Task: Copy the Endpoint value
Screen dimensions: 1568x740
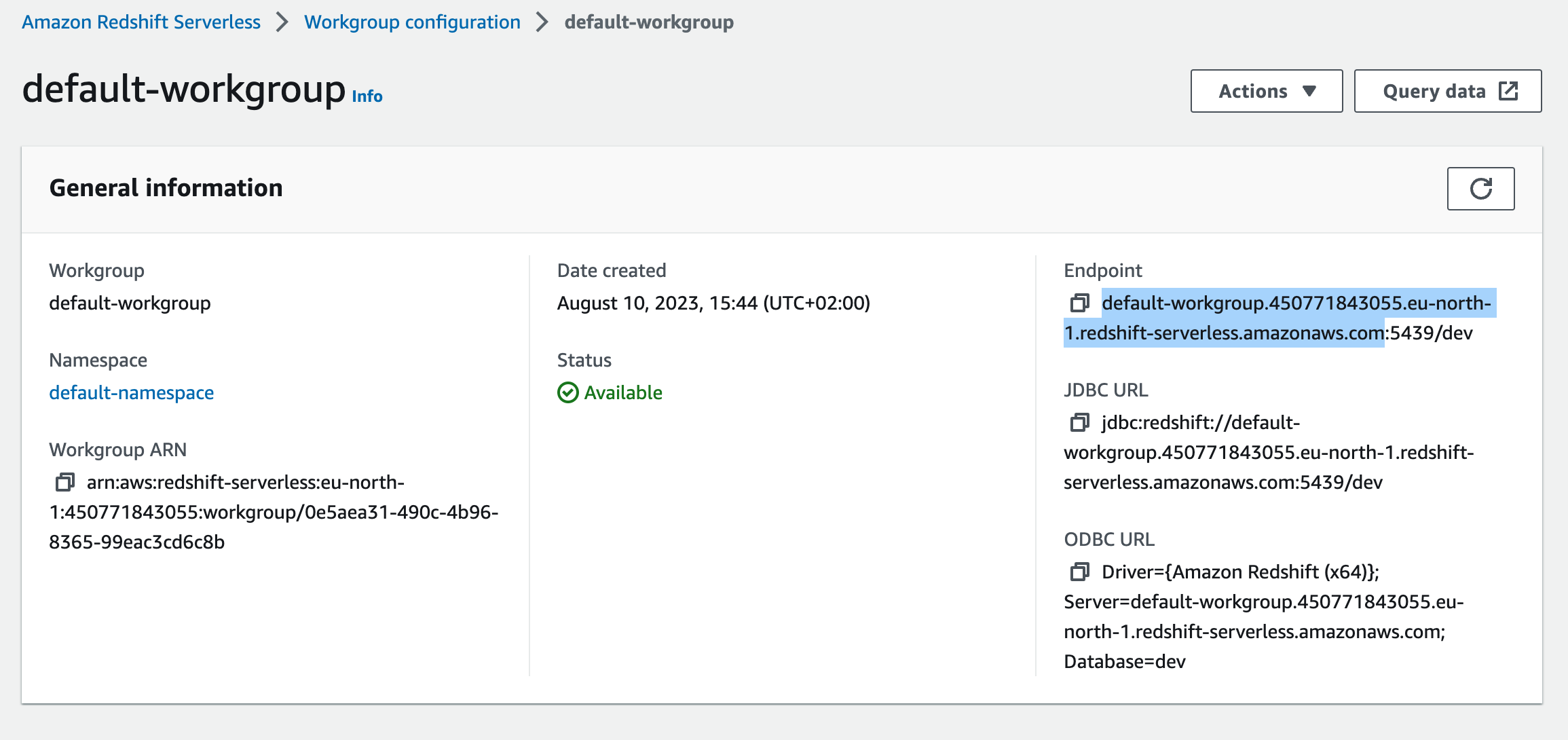Action: tap(1080, 303)
